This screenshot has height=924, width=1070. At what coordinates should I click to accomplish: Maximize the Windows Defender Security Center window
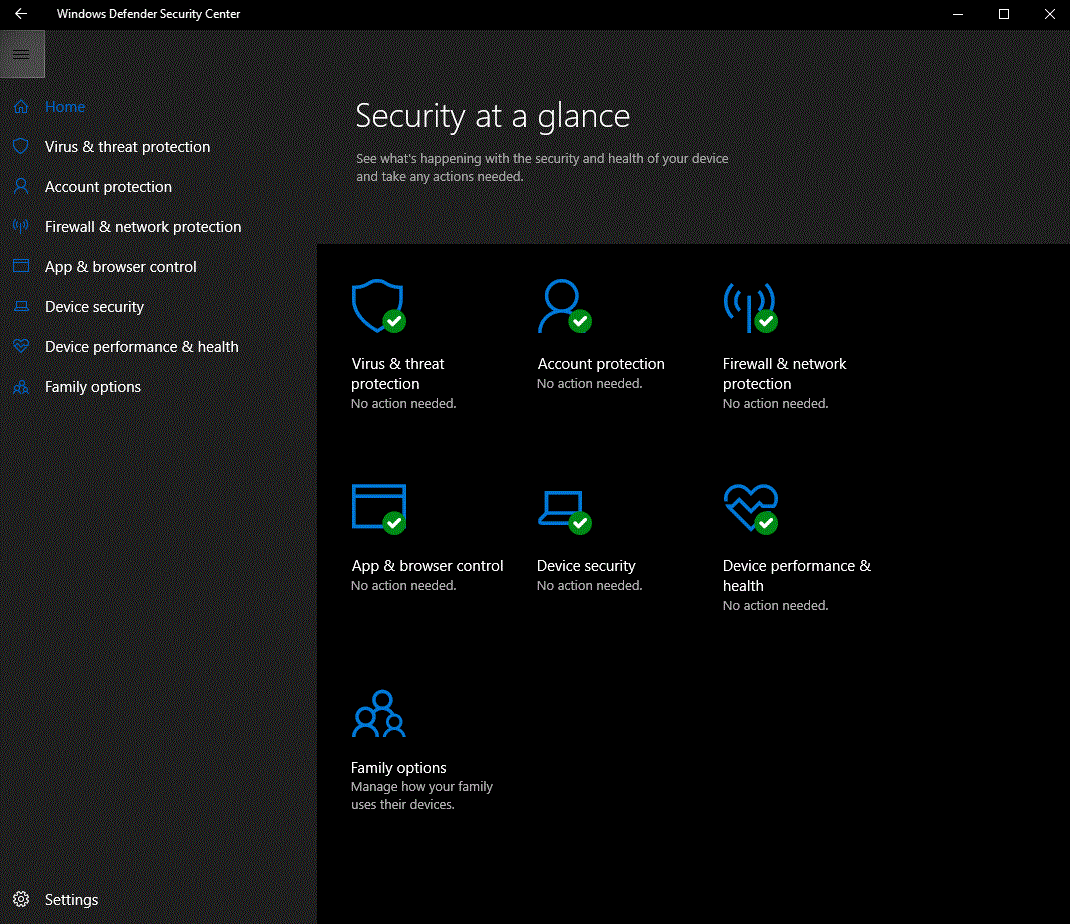pos(1004,14)
